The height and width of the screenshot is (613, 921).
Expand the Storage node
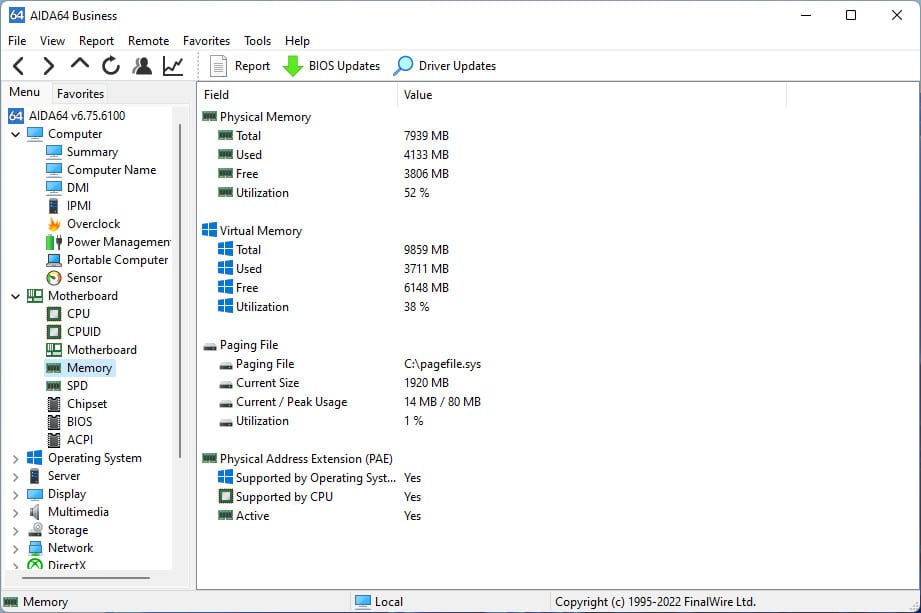coord(15,531)
